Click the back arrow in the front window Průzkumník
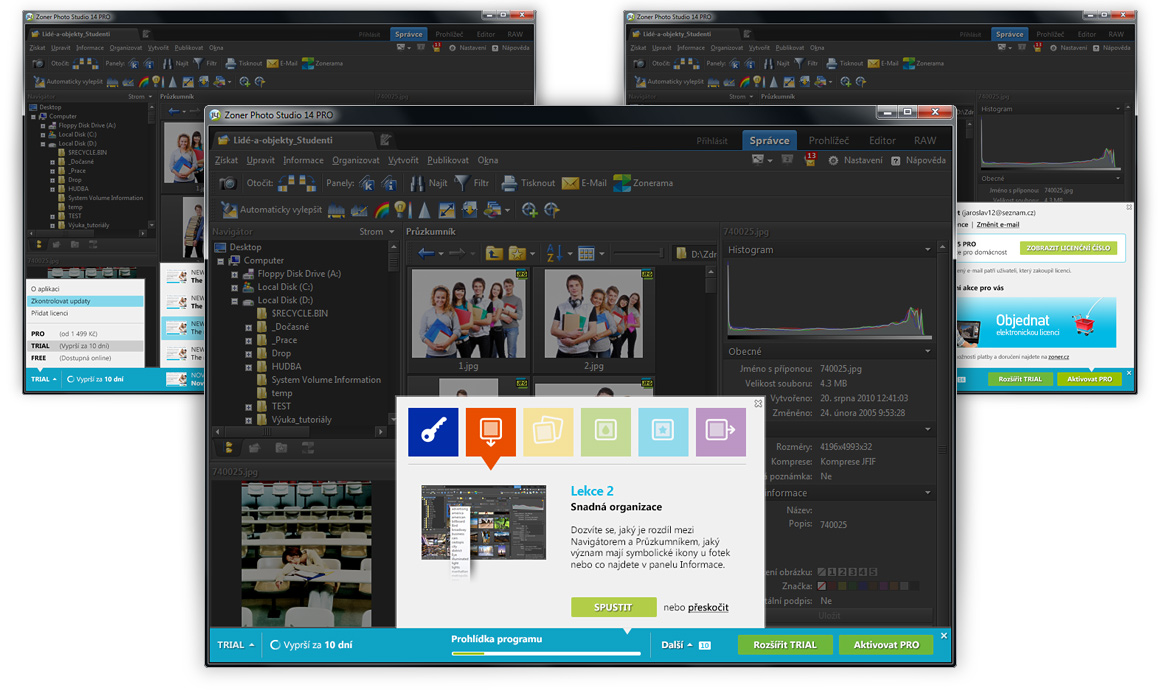 click(426, 253)
